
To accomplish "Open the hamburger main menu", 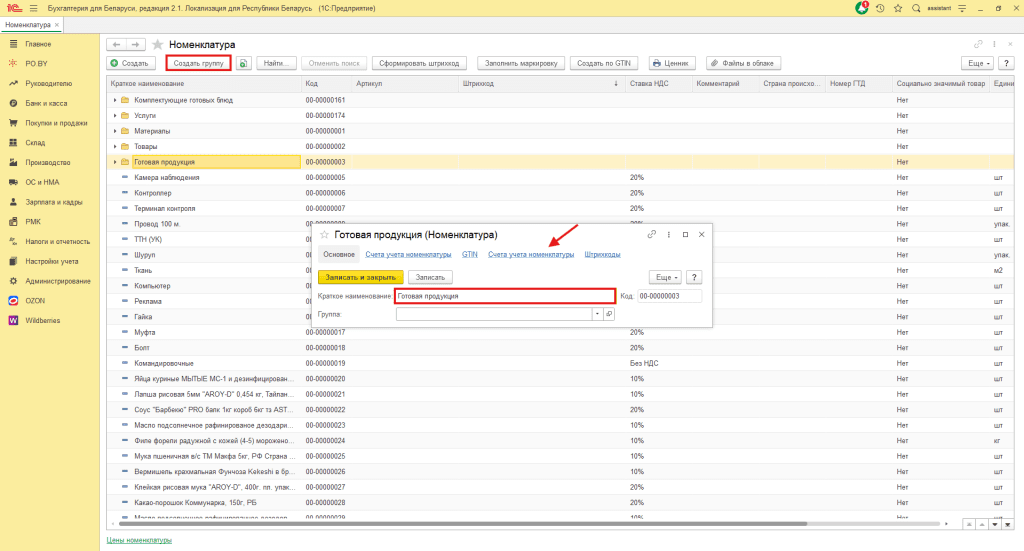I will (33, 8).
